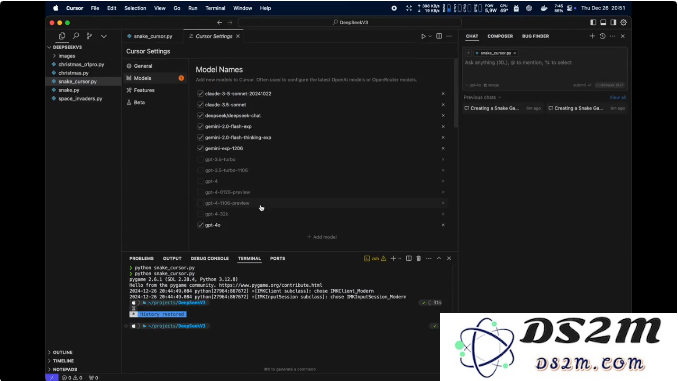Viewport: 678px width, 381px height.
Task: Open the Terminal menu in menu bar
Action: (215, 8)
